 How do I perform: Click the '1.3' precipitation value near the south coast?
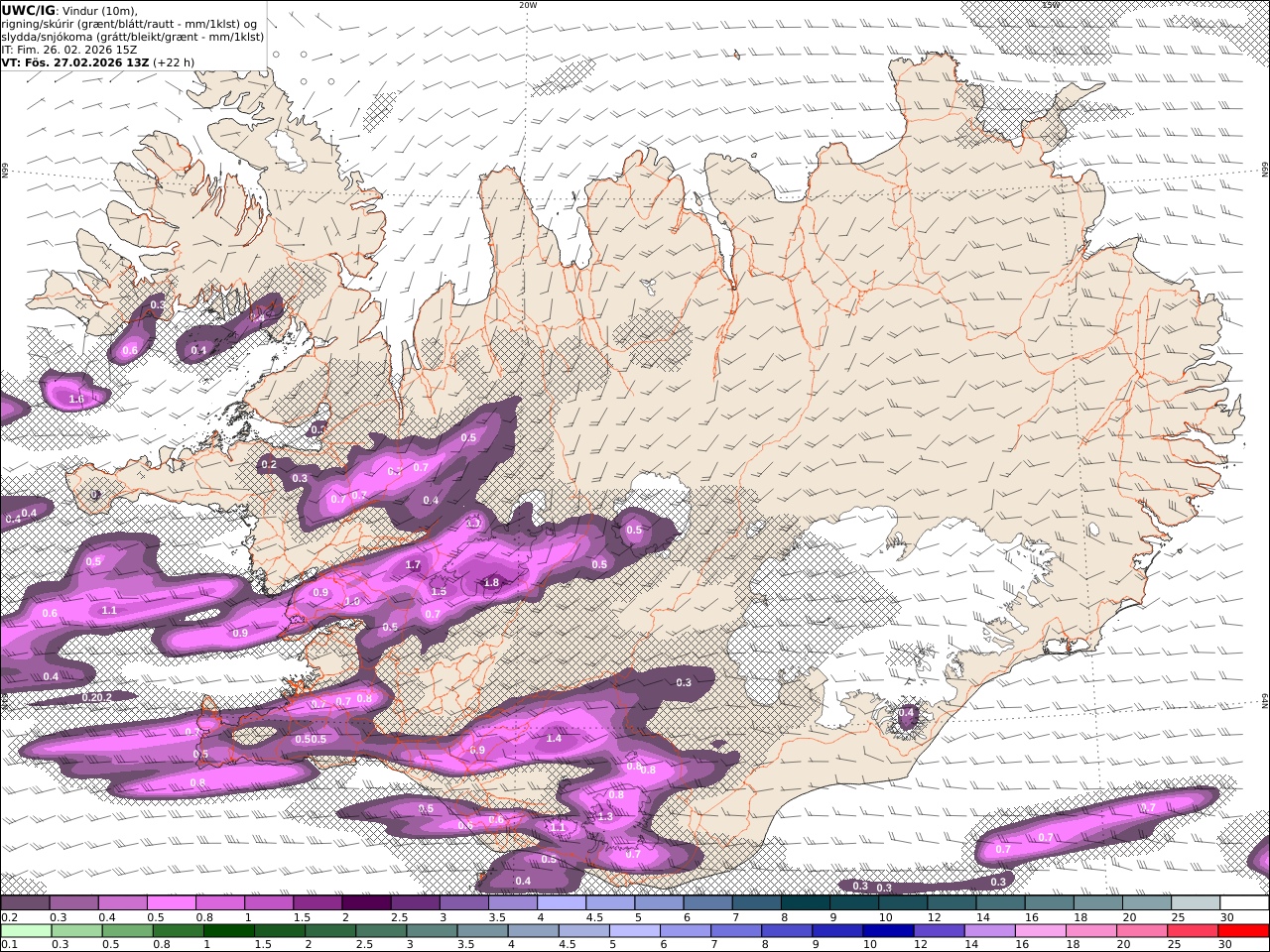(605, 816)
